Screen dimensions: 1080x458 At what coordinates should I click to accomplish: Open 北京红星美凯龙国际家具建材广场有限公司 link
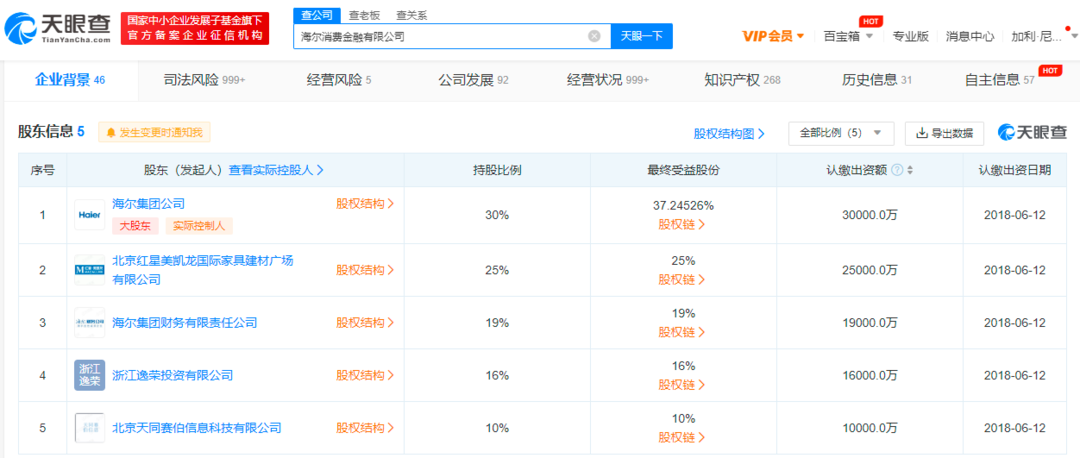click(202, 269)
